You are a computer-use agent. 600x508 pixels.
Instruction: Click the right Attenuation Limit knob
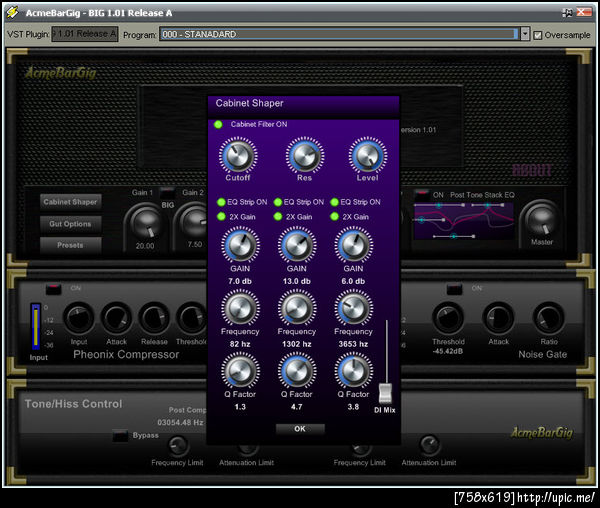point(429,444)
